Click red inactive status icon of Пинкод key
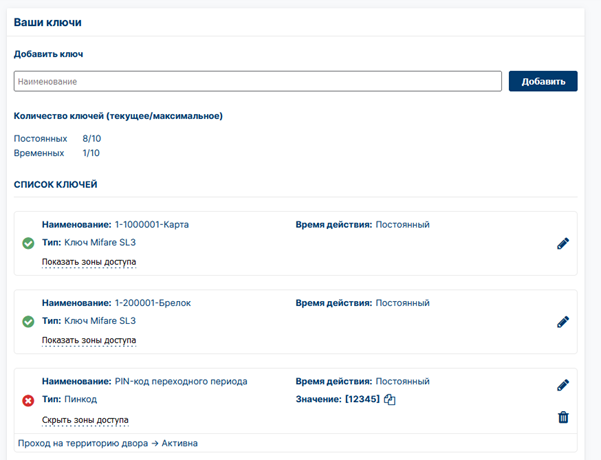Viewport: 601px width, 460px height. [x=28, y=401]
